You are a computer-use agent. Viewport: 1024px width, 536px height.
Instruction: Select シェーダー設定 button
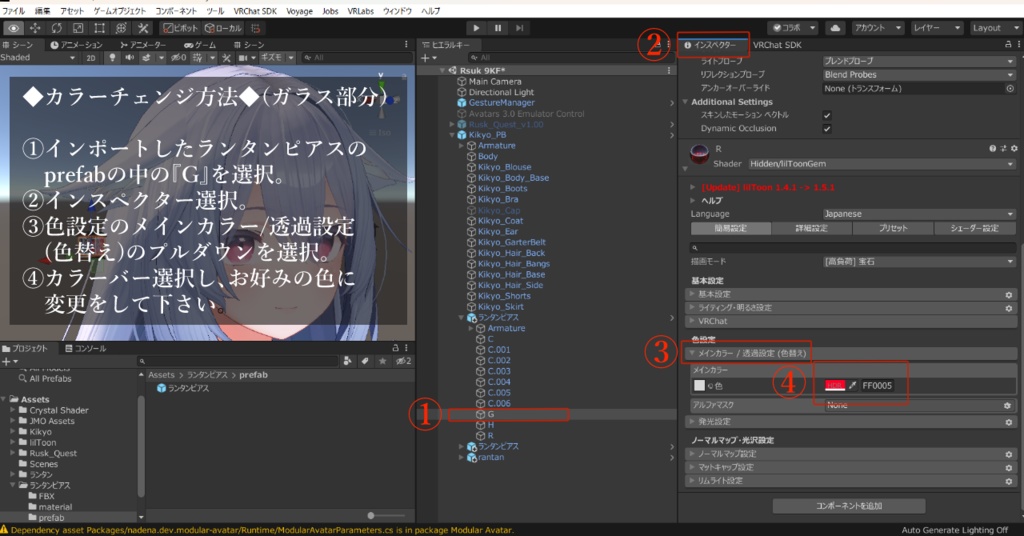(x=974, y=229)
